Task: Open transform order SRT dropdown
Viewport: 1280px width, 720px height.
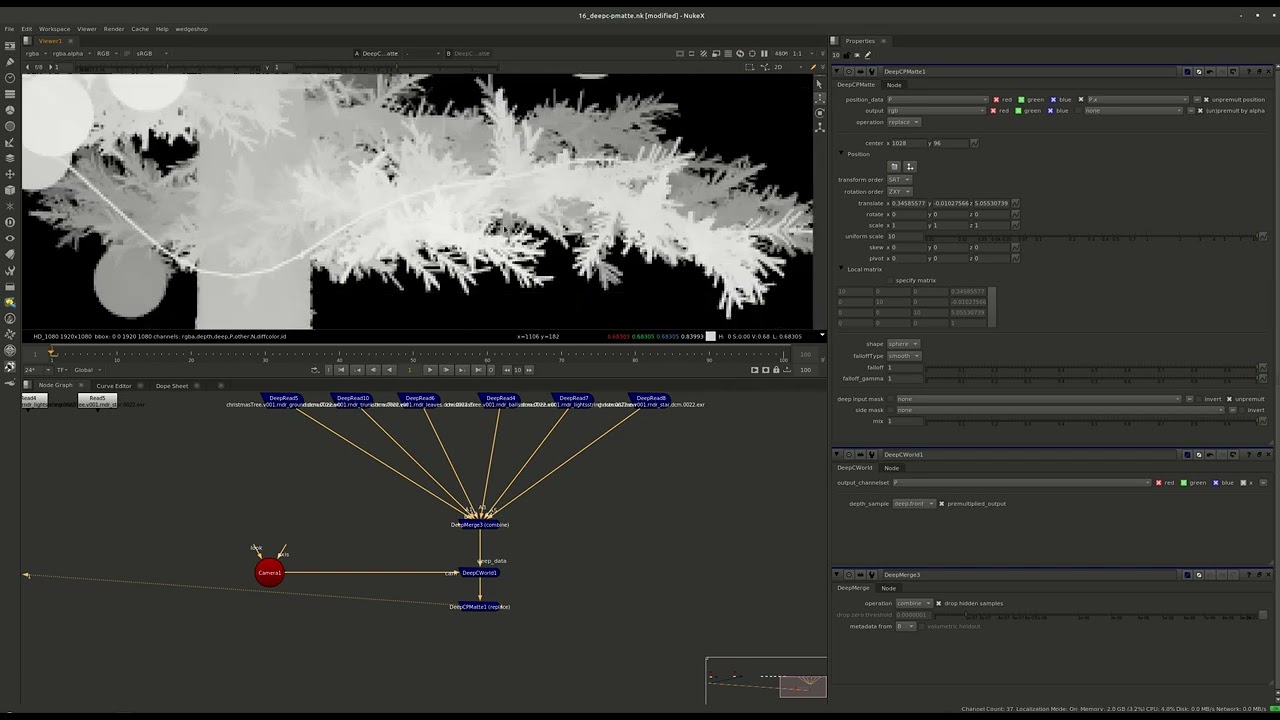Action: point(899,179)
